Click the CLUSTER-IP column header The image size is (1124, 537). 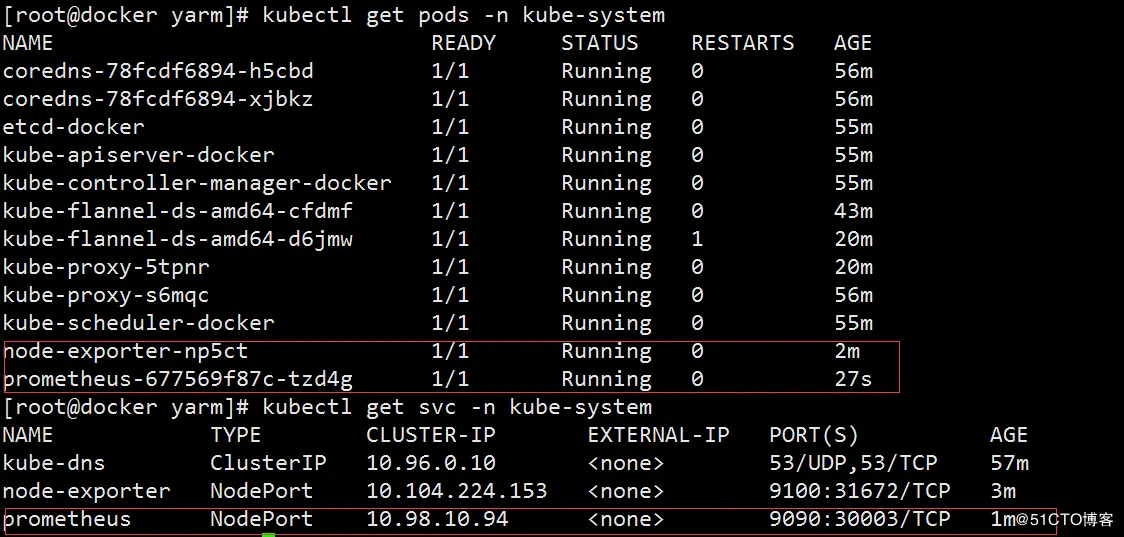pos(431,434)
